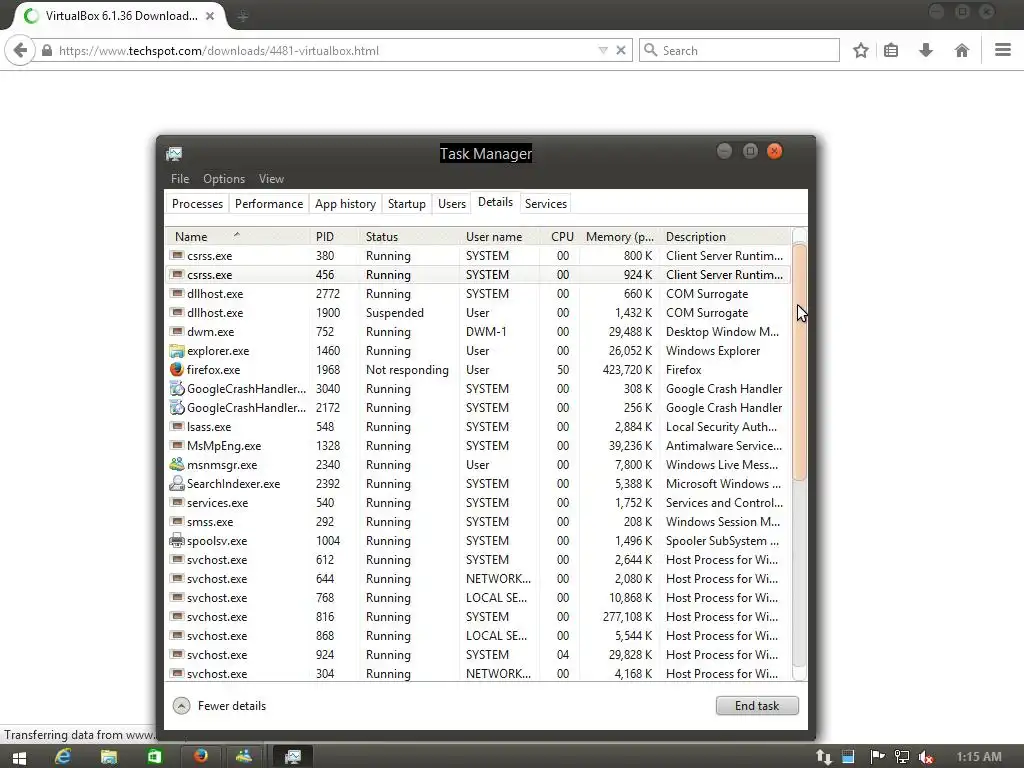Open Windows Live Messenger taskbar icon
This screenshot has height=768, width=1024.
[x=244, y=756]
